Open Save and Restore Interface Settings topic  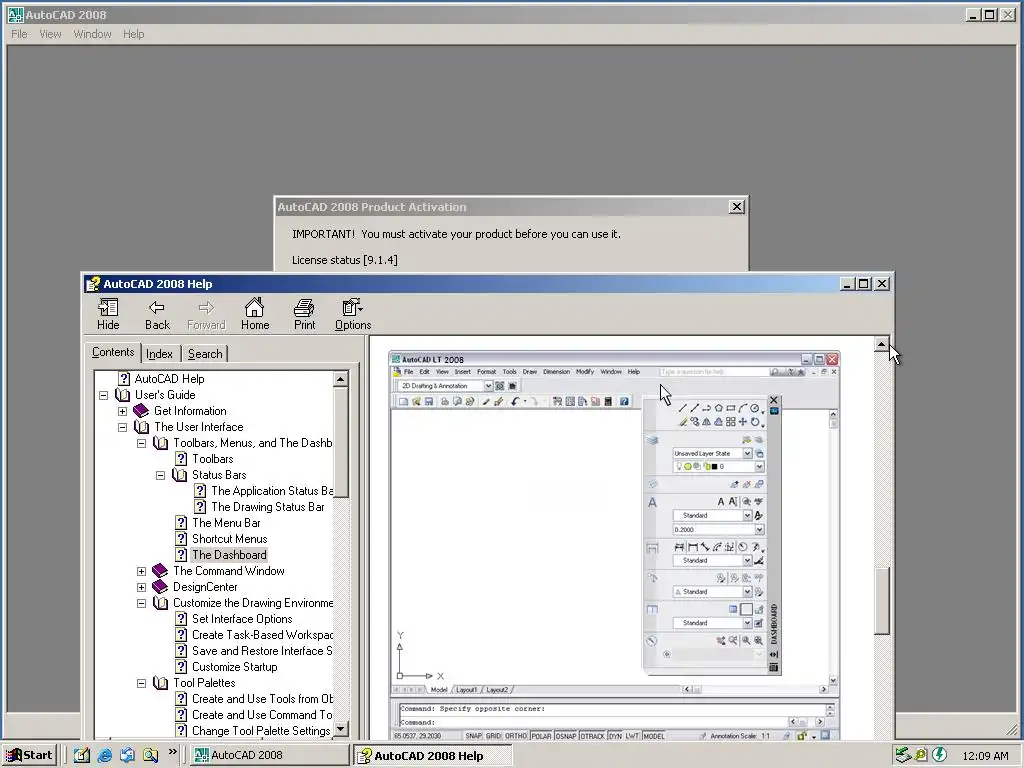[262, 651]
